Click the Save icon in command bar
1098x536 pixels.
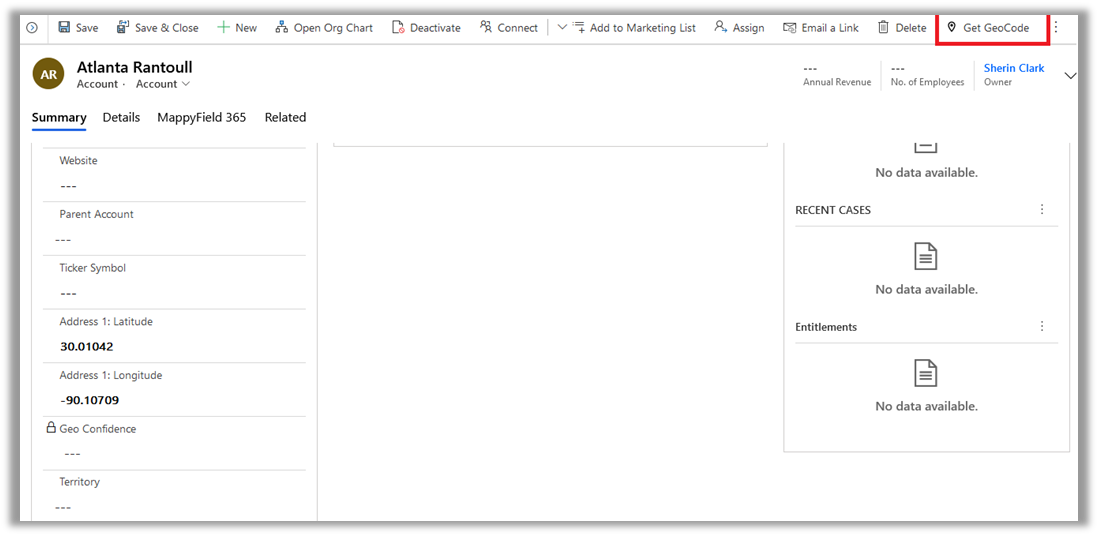pyautogui.click(x=64, y=28)
